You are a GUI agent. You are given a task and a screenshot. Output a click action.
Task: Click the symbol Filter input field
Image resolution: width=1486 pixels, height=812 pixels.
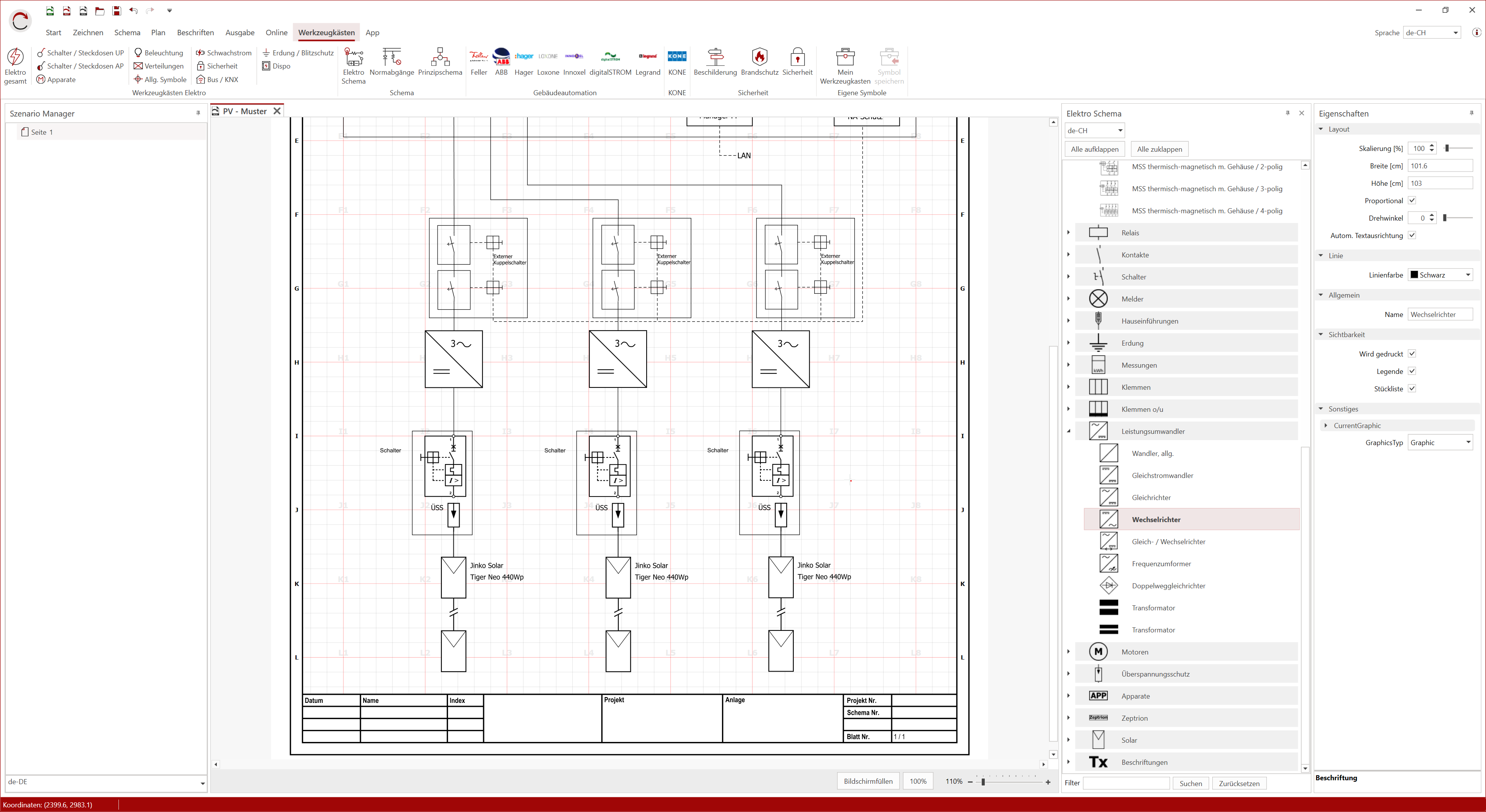pos(1126,783)
